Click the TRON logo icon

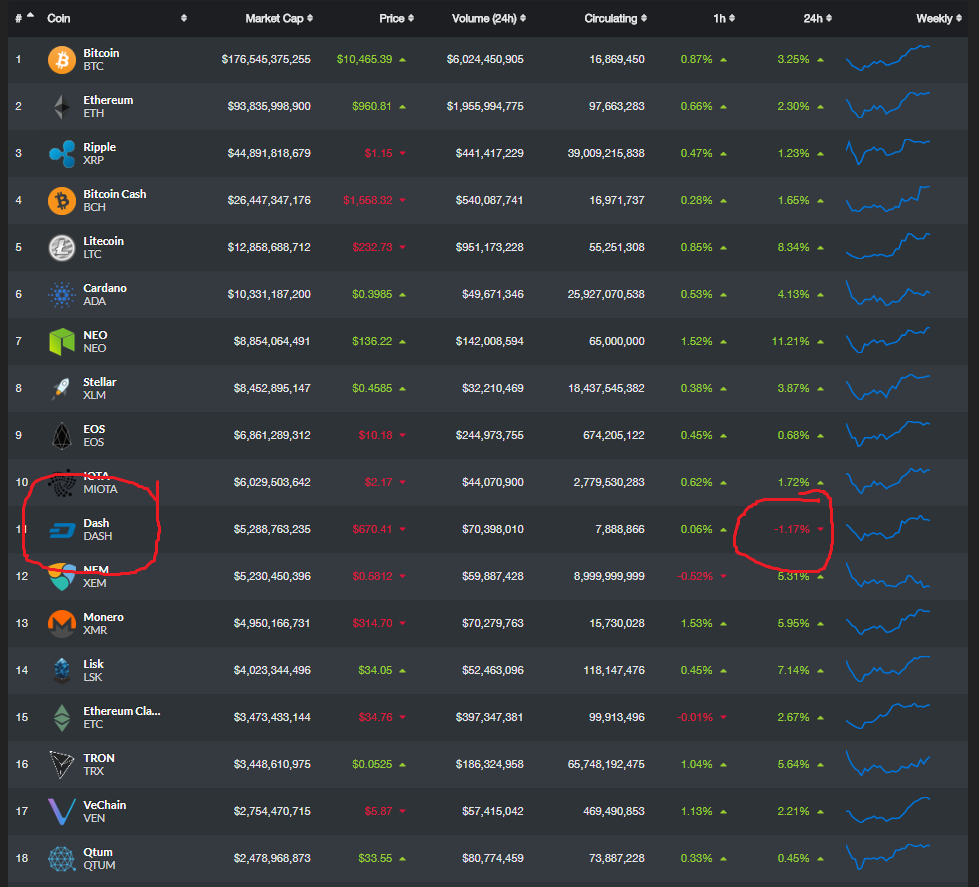62,765
